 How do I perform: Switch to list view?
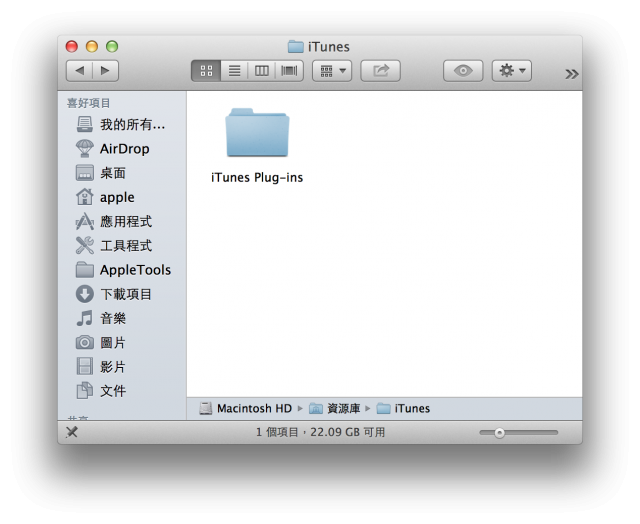234,71
